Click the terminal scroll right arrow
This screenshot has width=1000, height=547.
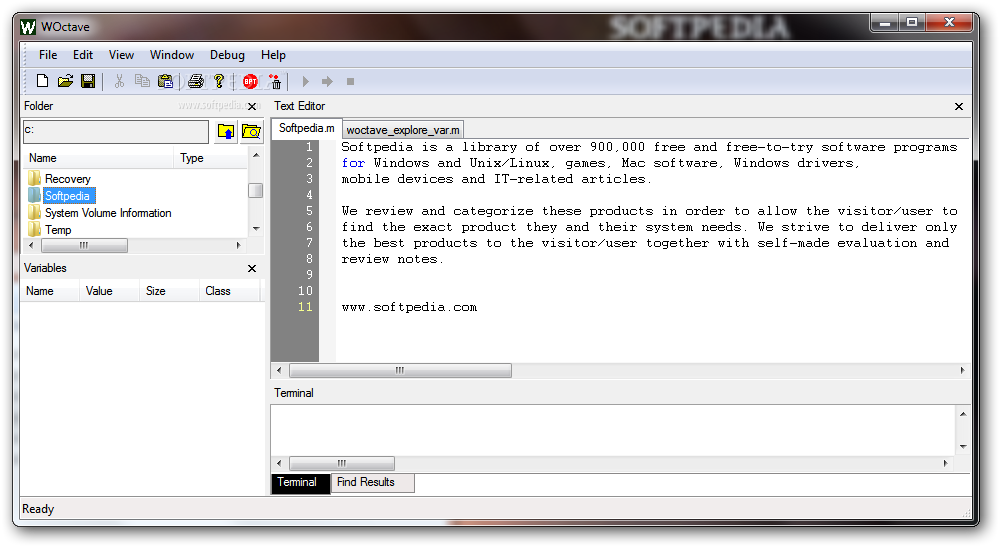pyautogui.click(x=946, y=463)
